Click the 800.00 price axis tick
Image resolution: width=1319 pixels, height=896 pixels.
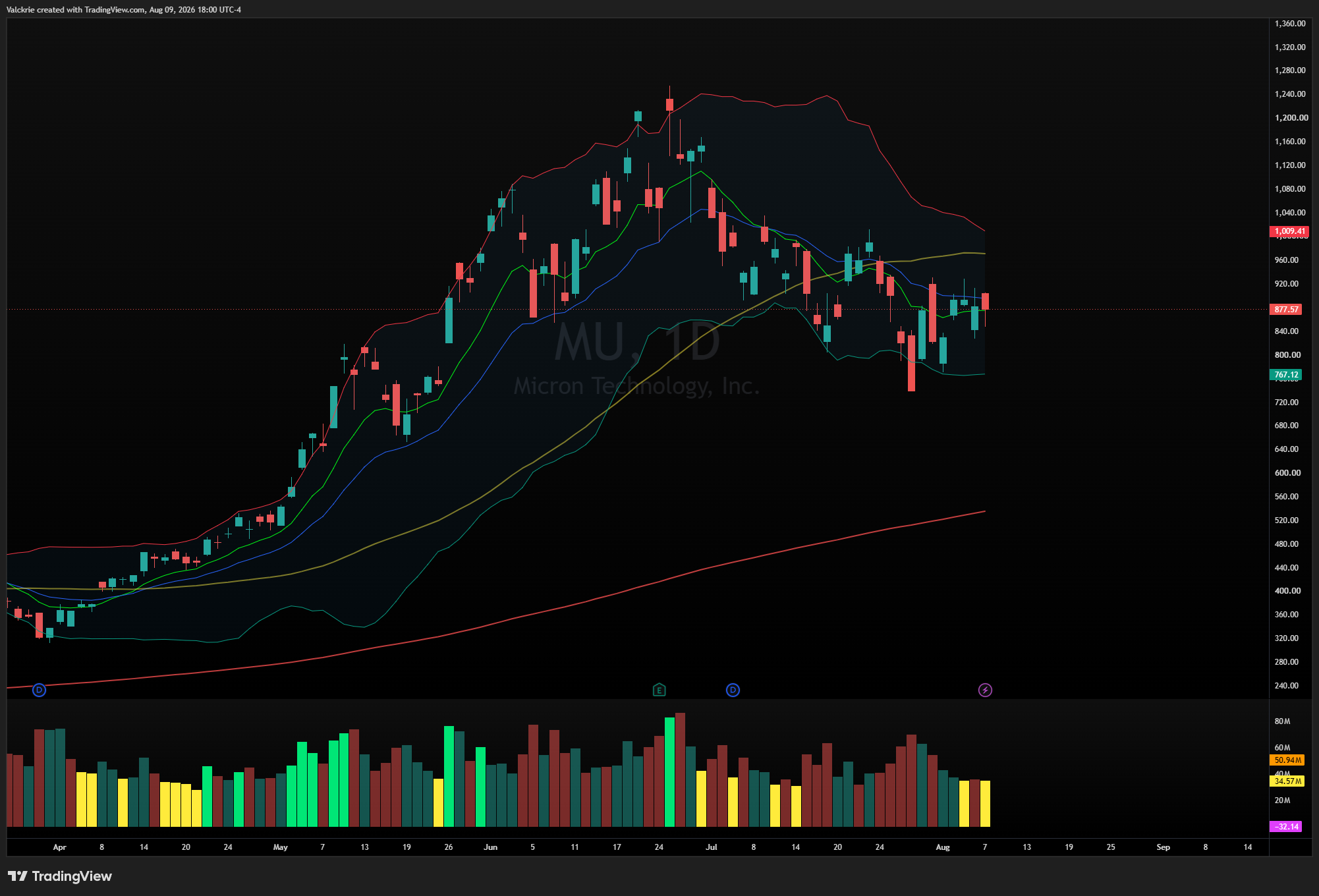[x=1287, y=355]
